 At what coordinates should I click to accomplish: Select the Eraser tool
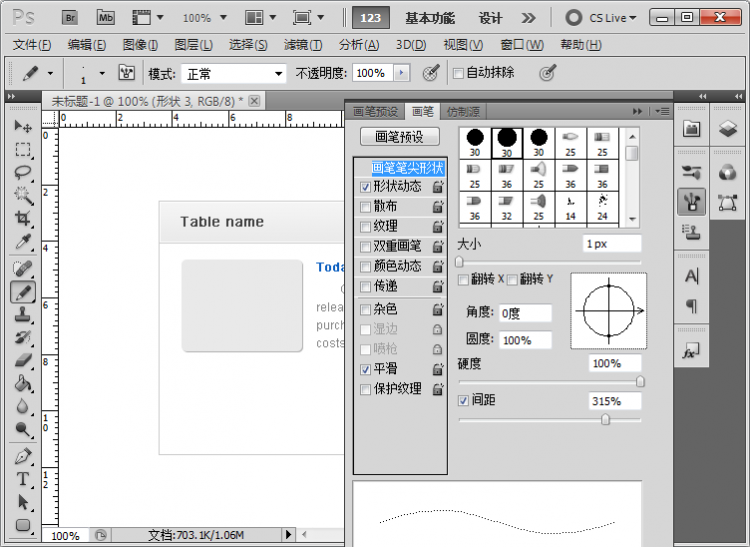click(22, 361)
